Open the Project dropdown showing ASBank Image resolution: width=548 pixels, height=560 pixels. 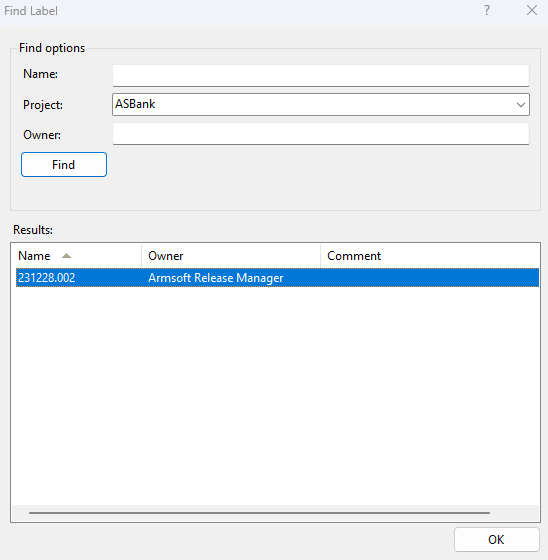pos(321,105)
